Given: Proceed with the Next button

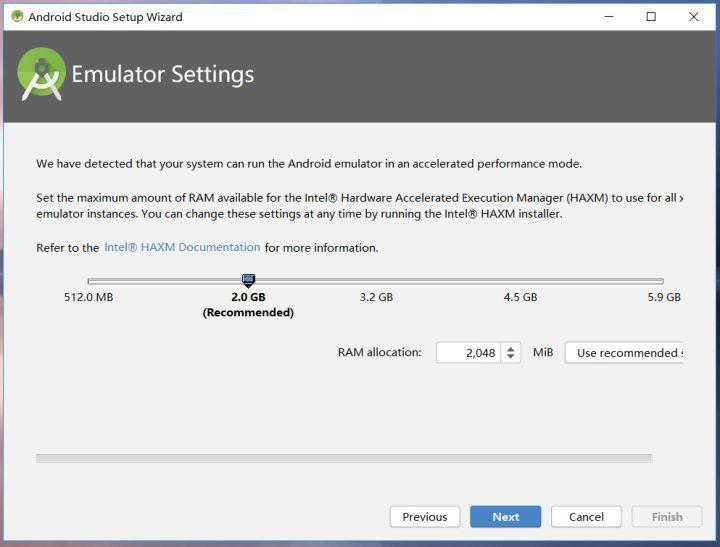Looking at the screenshot, I should [x=506, y=517].
